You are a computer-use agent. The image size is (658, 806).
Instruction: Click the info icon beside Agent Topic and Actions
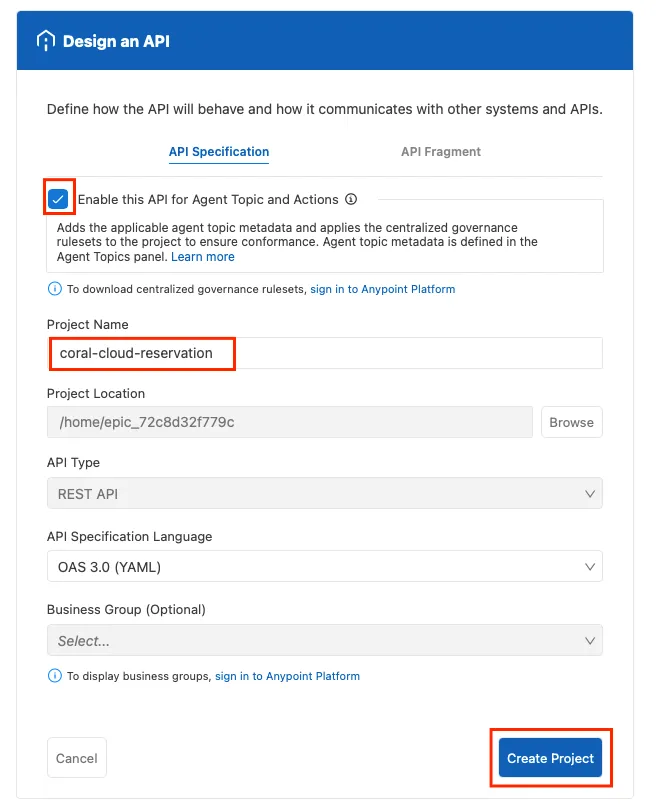point(351,199)
